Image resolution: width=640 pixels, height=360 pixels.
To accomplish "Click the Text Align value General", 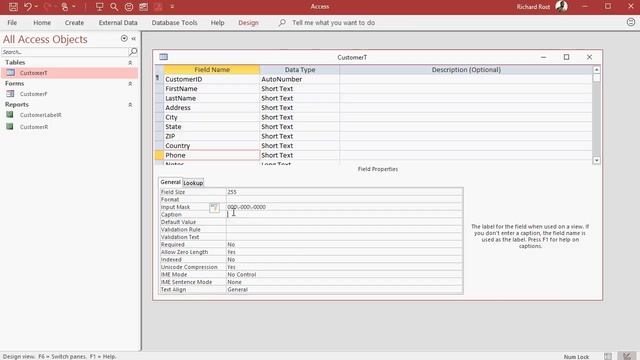I will tap(344, 290).
